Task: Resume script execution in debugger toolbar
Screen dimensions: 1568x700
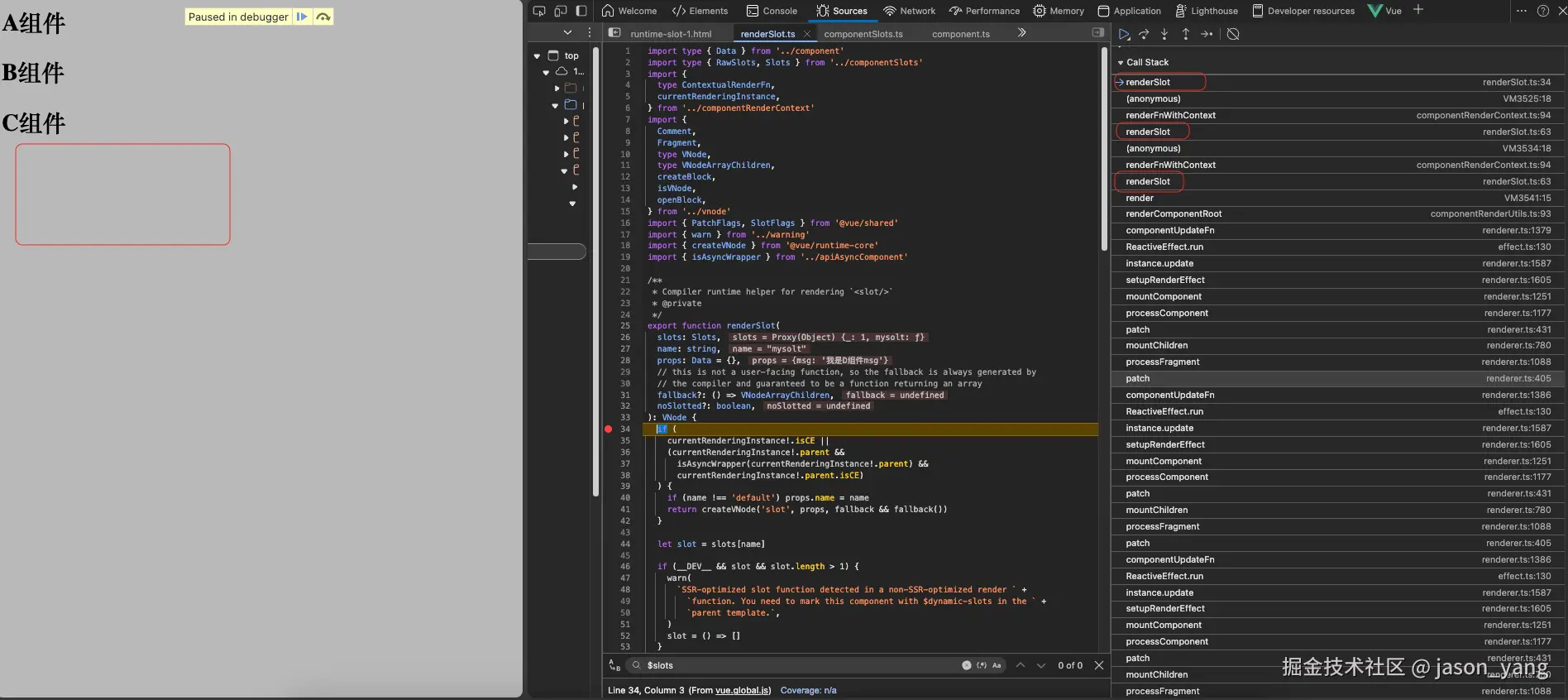Action: 1124,34
